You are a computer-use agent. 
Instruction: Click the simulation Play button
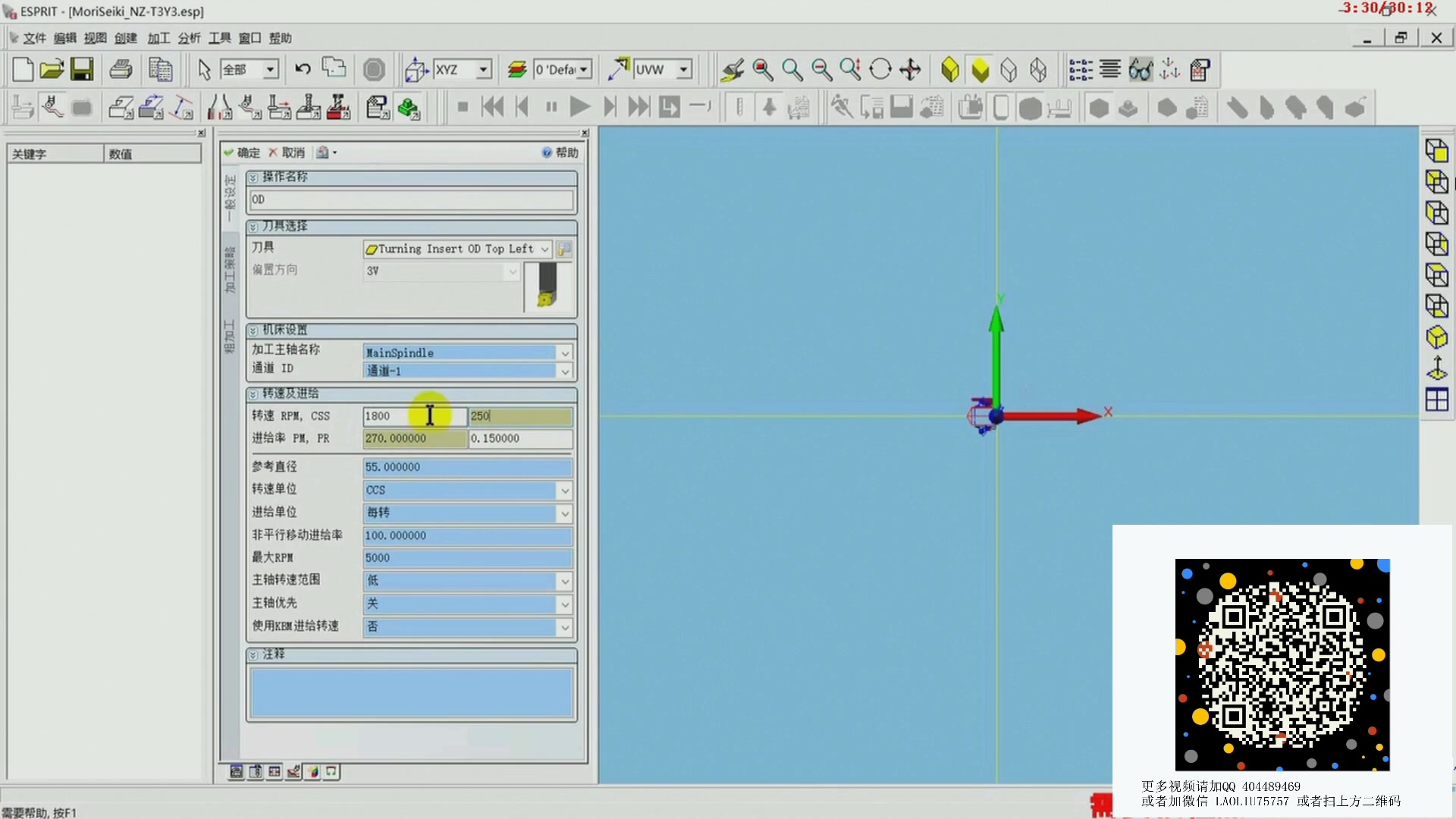click(579, 107)
